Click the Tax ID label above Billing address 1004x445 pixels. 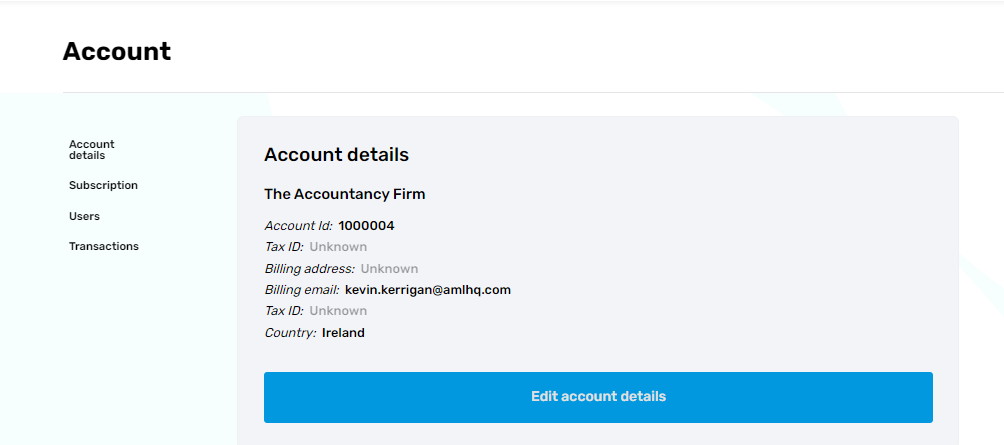click(x=284, y=247)
